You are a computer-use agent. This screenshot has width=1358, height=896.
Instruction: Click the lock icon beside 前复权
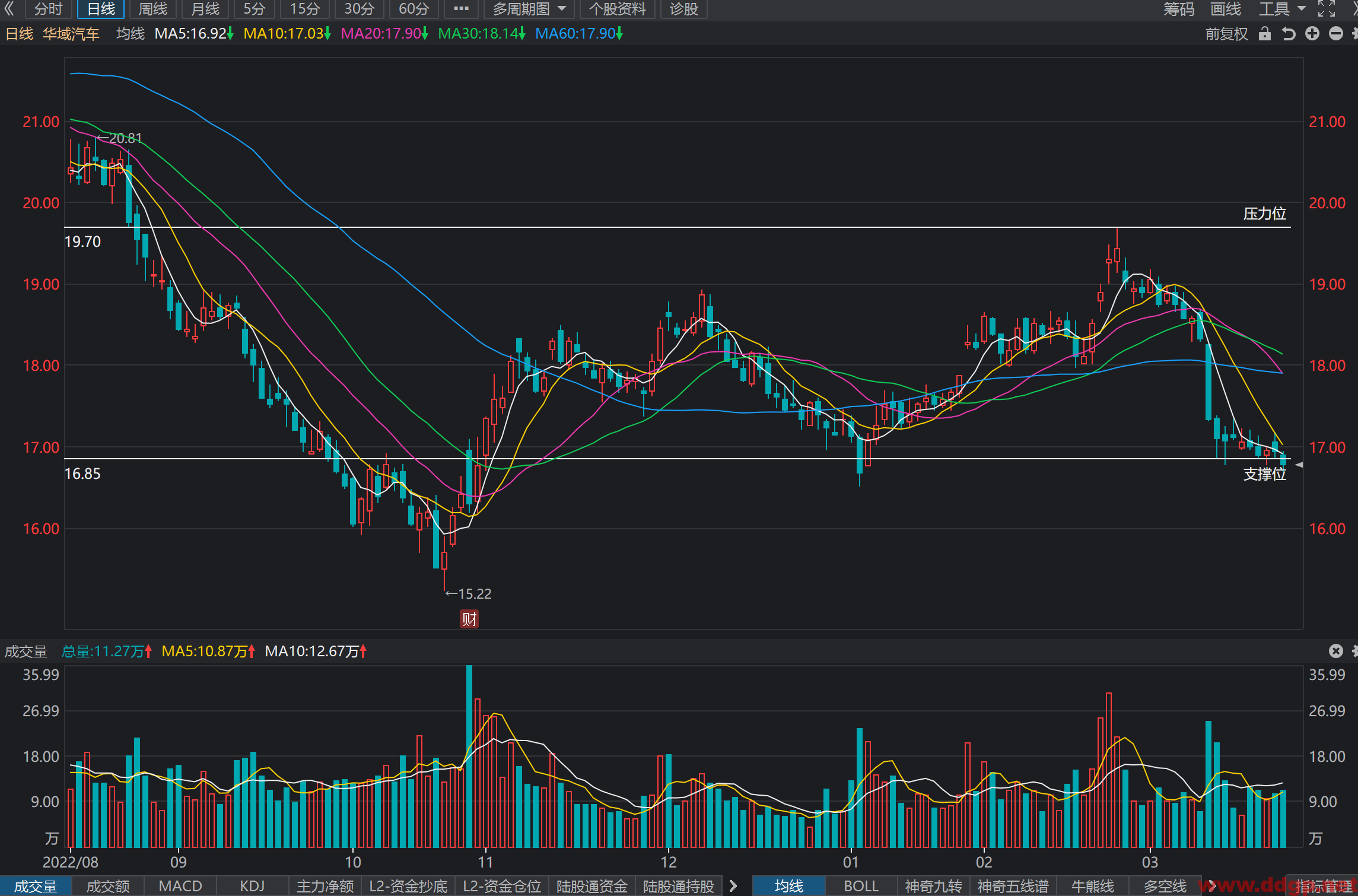1264,34
